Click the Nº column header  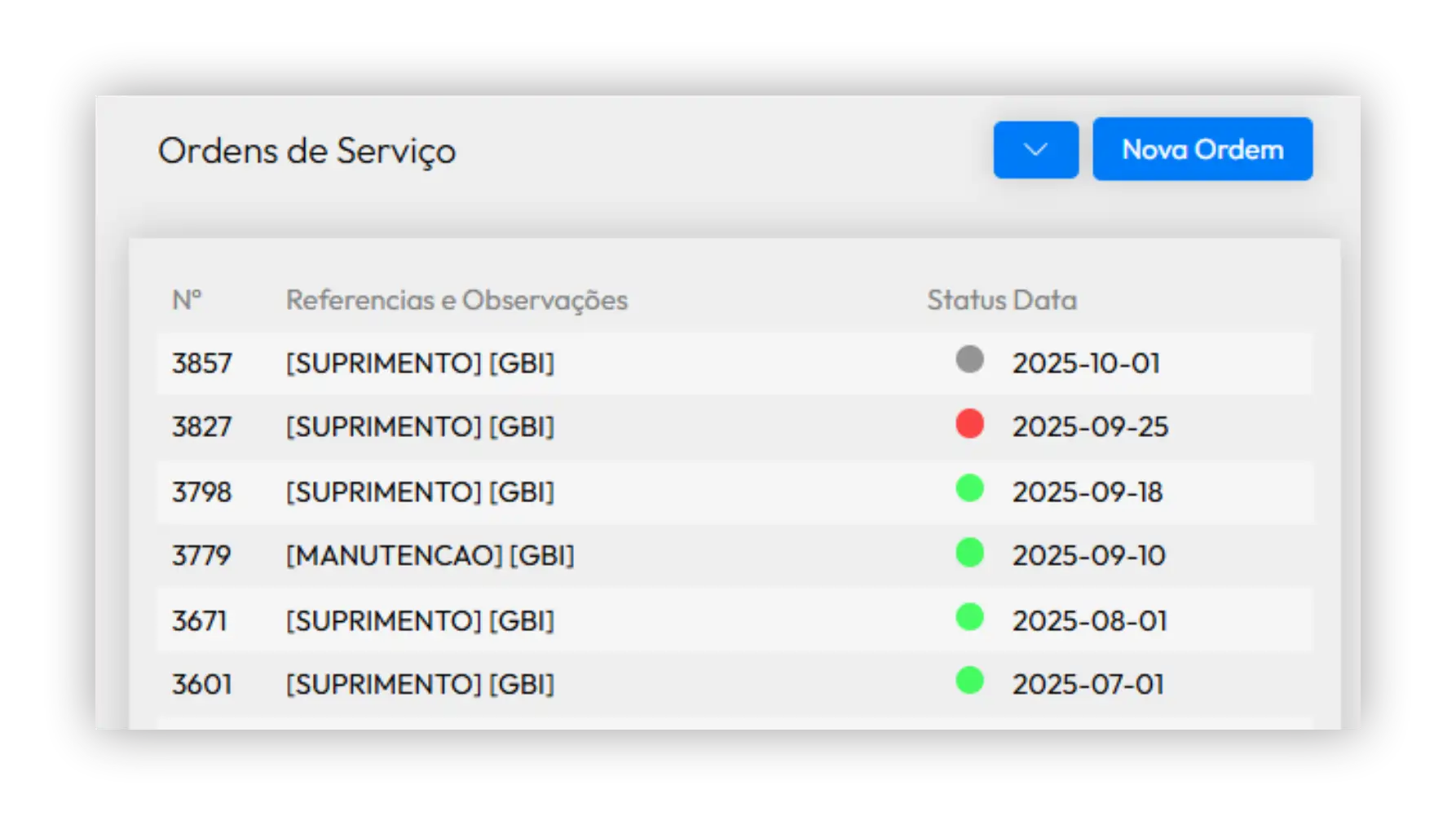[x=187, y=300]
